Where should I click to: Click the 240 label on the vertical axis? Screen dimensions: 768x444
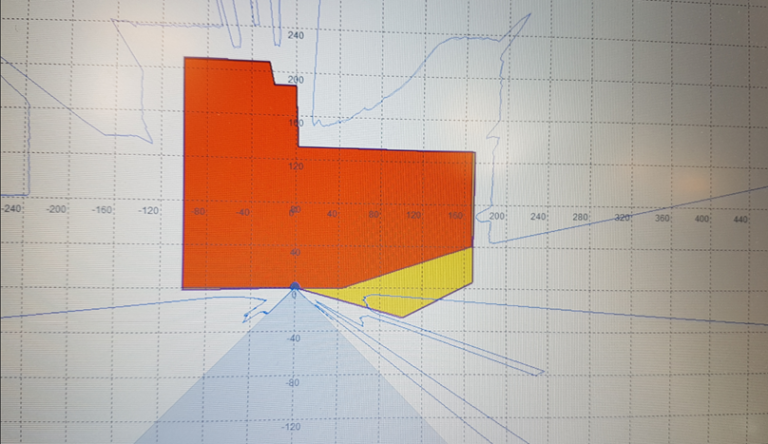(296, 35)
